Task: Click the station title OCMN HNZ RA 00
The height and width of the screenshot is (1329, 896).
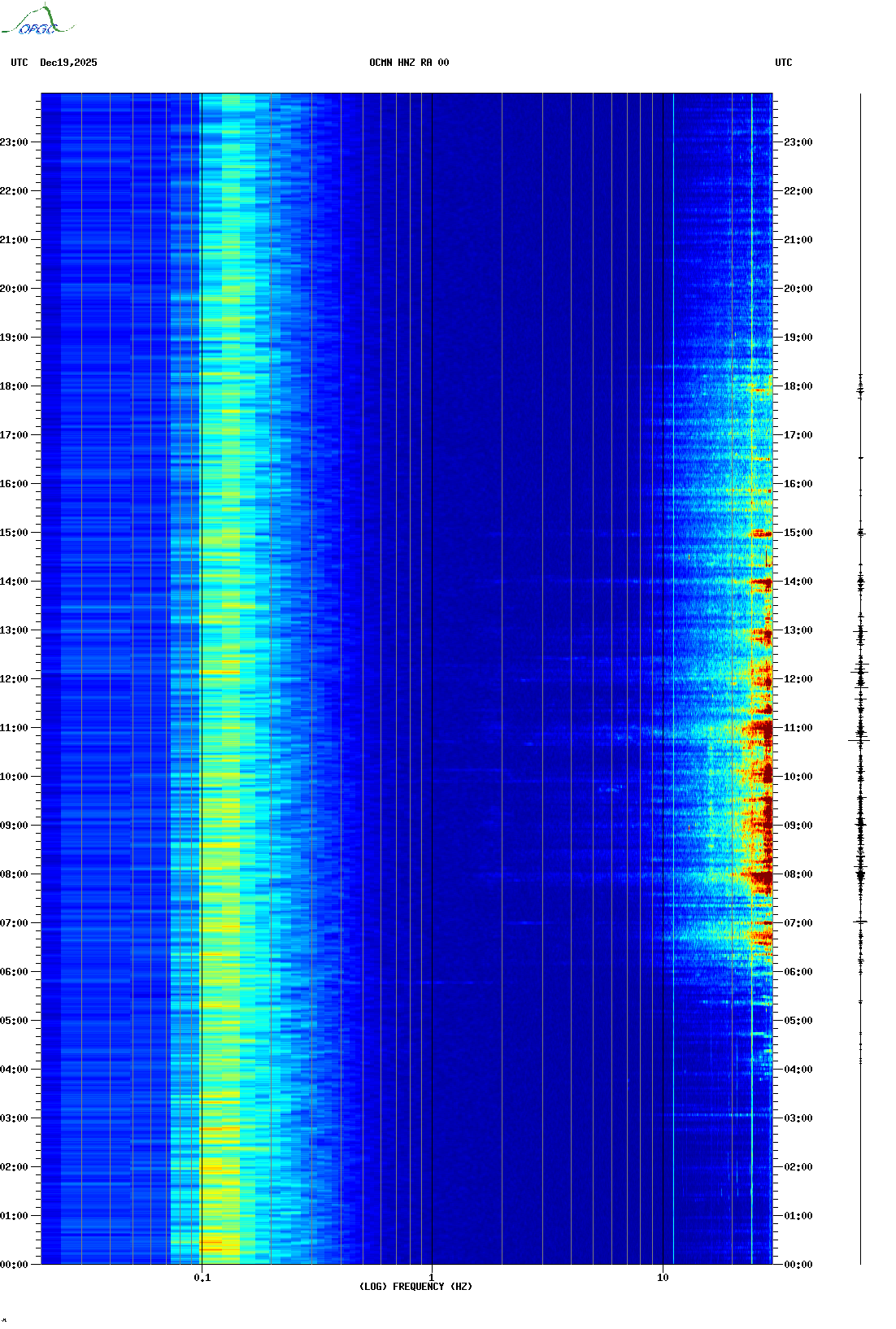Action: click(x=409, y=63)
